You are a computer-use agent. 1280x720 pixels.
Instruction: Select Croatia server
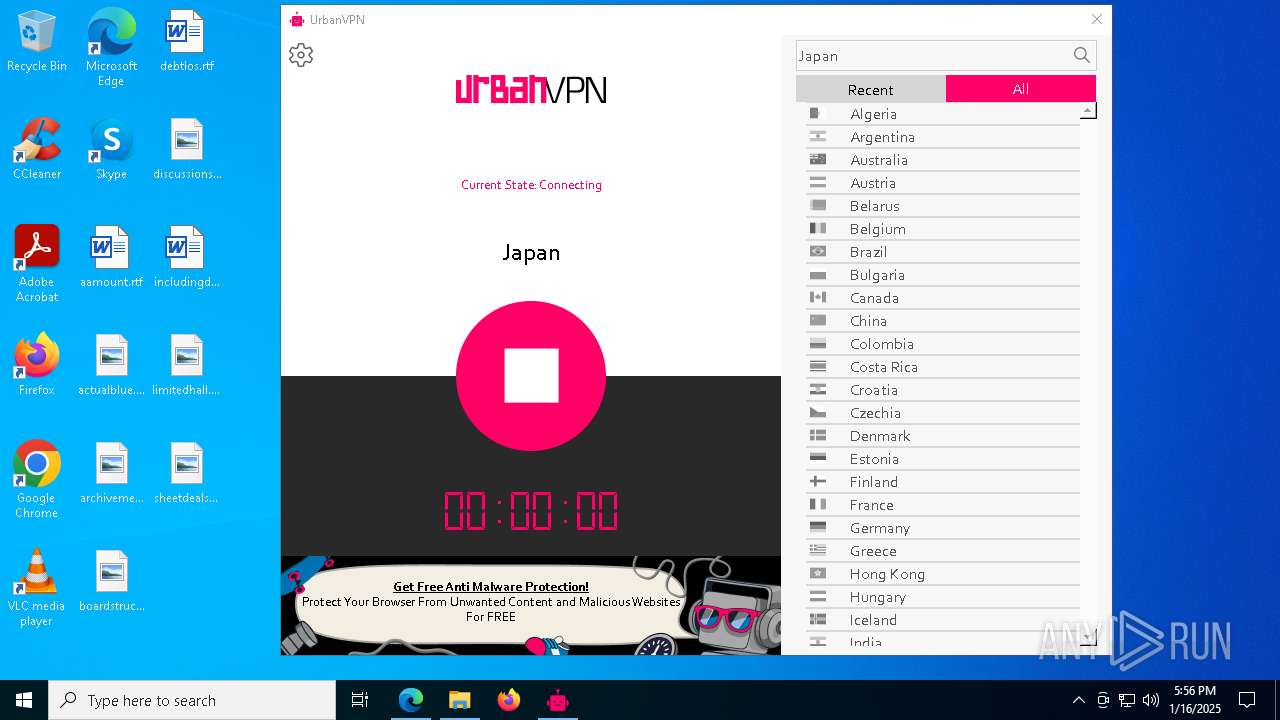coord(943,390)
